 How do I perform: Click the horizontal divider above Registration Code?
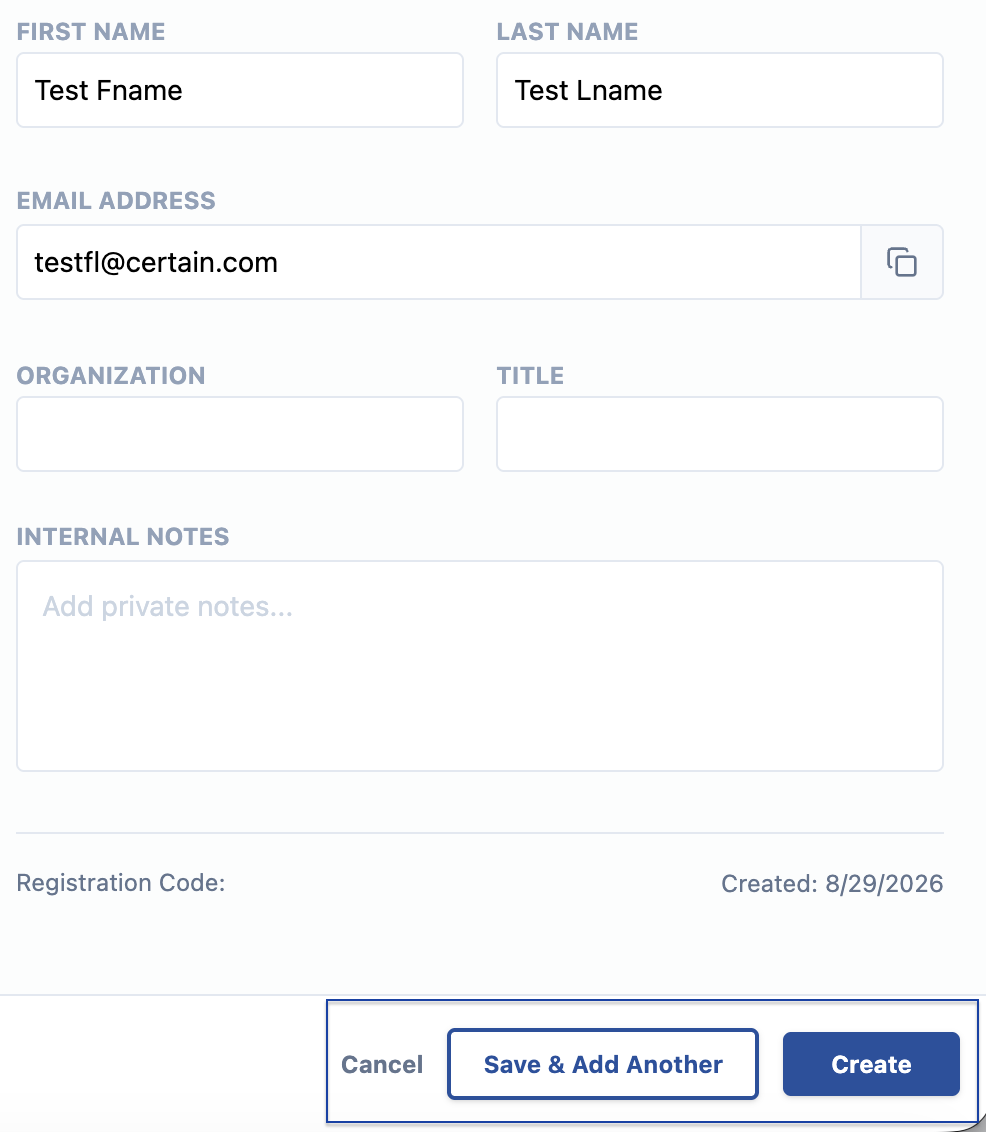pyautogui.click(x=480, y=833)
